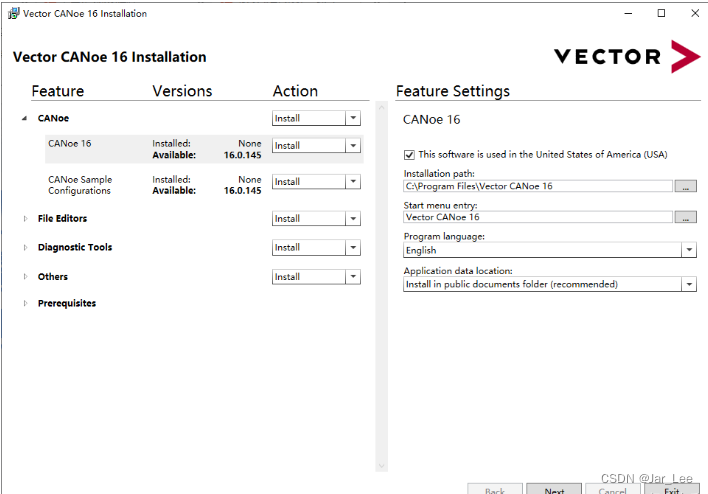The height and width of the screenshot is (494, 708).
Task: Click the Installation path text field
Action: pos(538,186)
